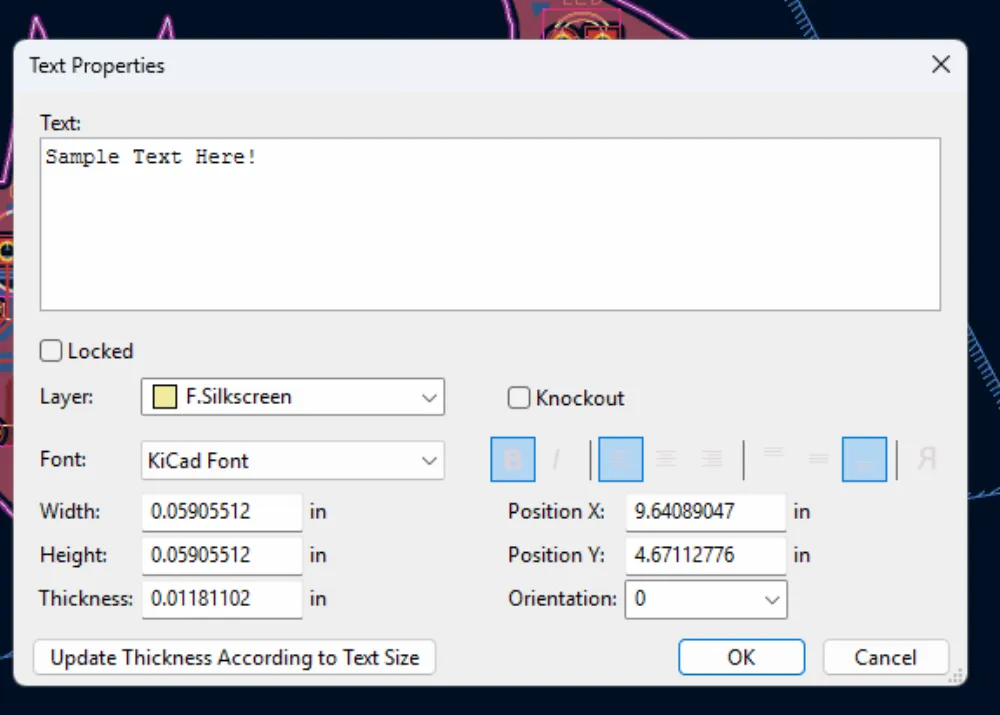
Task: Toggle the Bold text style button
Action: [513, 460]
